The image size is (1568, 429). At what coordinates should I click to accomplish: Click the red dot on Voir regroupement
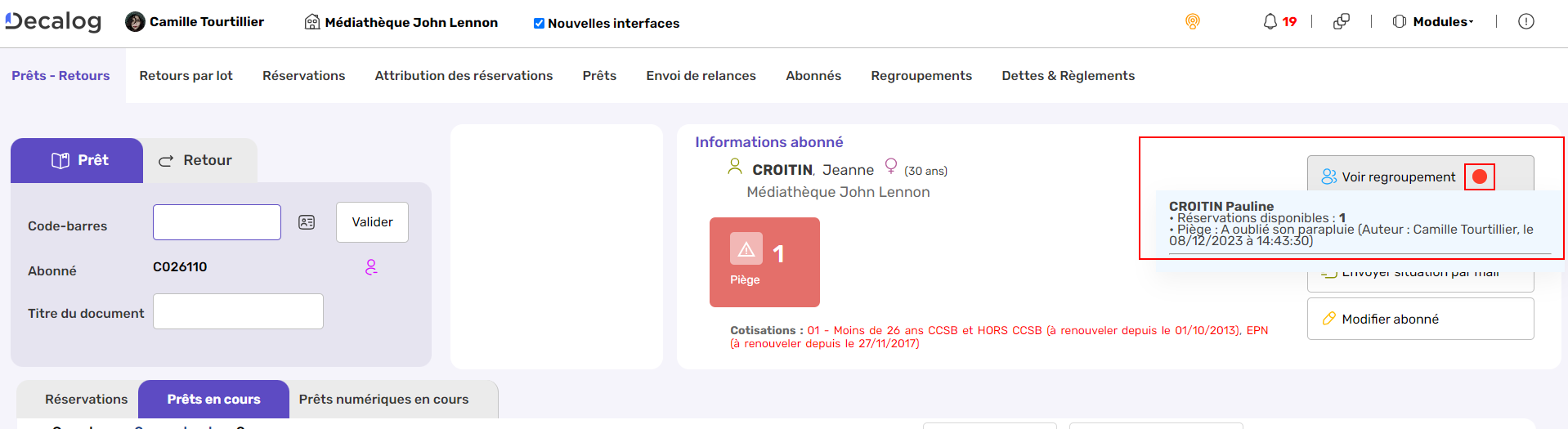1479,177
